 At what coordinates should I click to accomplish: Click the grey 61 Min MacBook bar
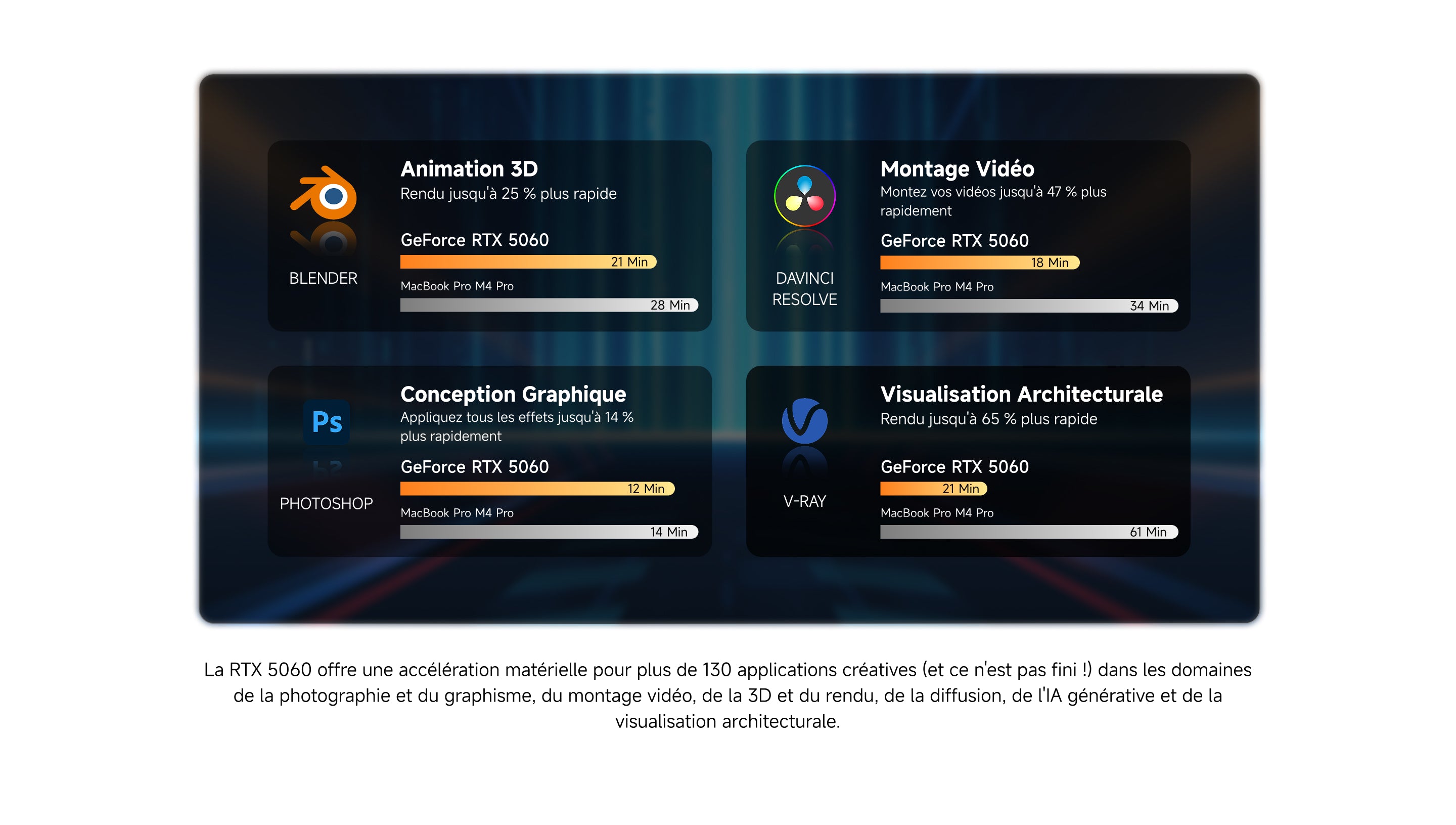[x=1029, y=532]
